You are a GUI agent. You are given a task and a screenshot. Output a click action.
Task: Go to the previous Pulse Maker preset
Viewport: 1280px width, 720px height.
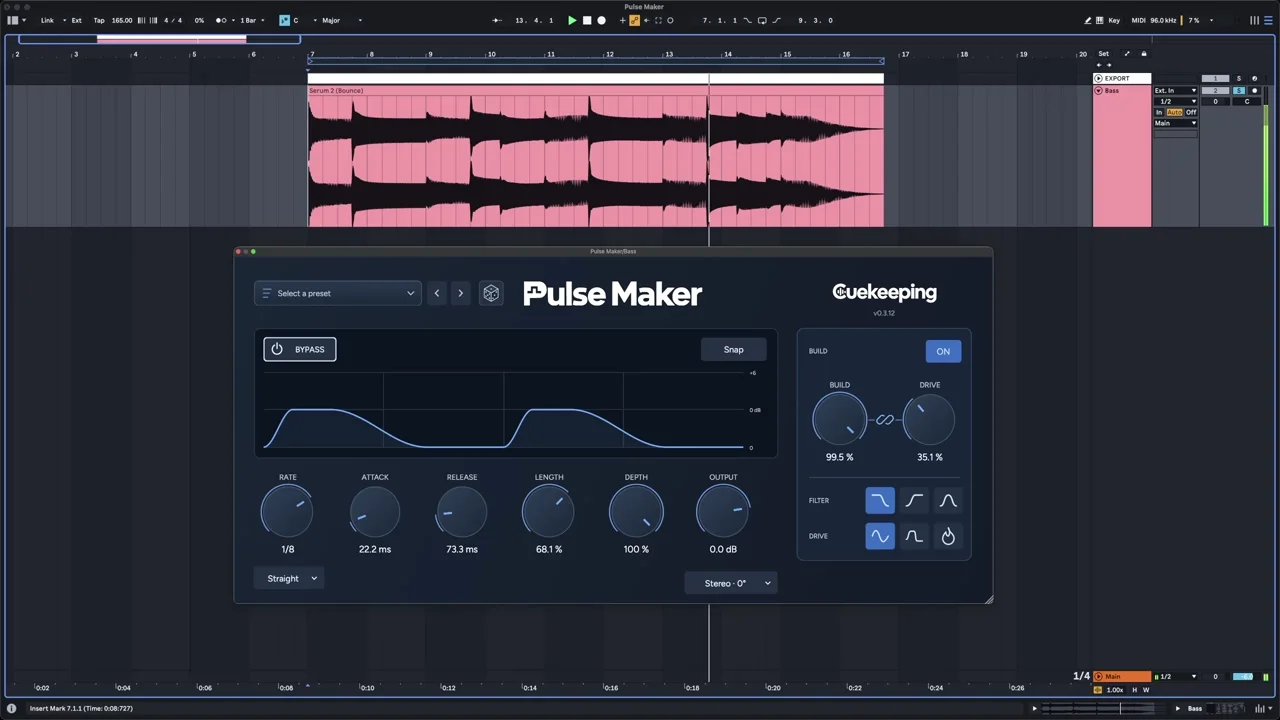click(437, 293)
